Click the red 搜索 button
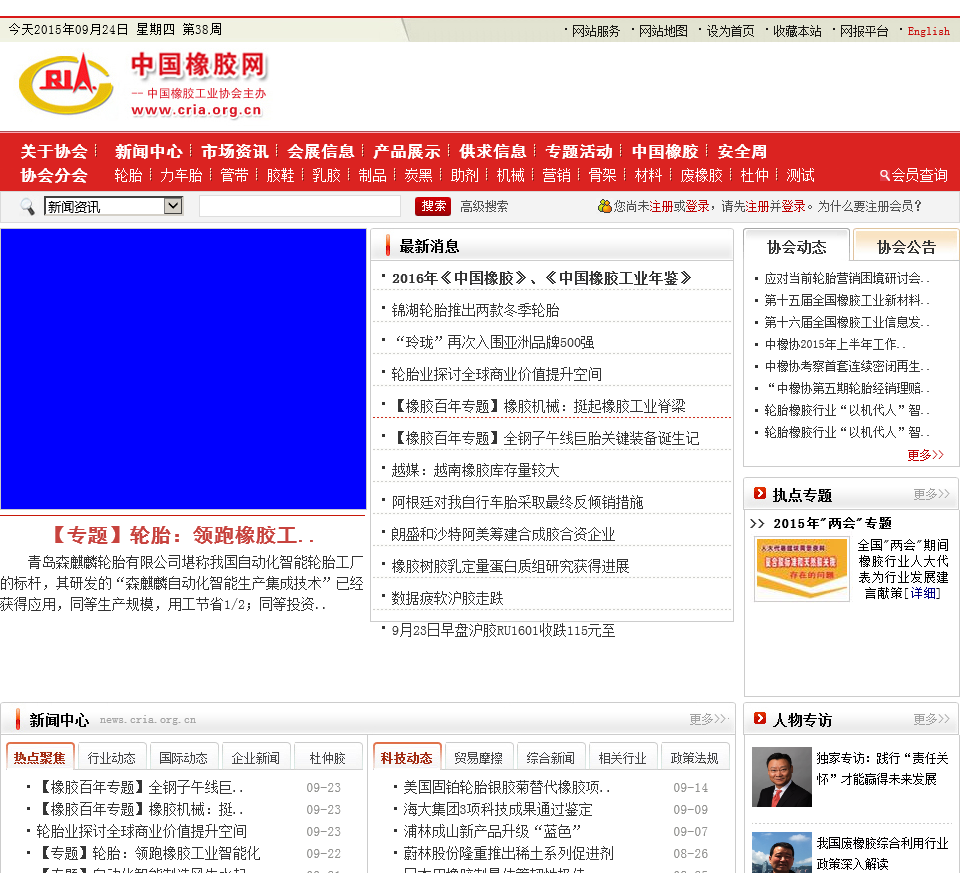The height and width of the screenshot is (873, 960). 433,206
